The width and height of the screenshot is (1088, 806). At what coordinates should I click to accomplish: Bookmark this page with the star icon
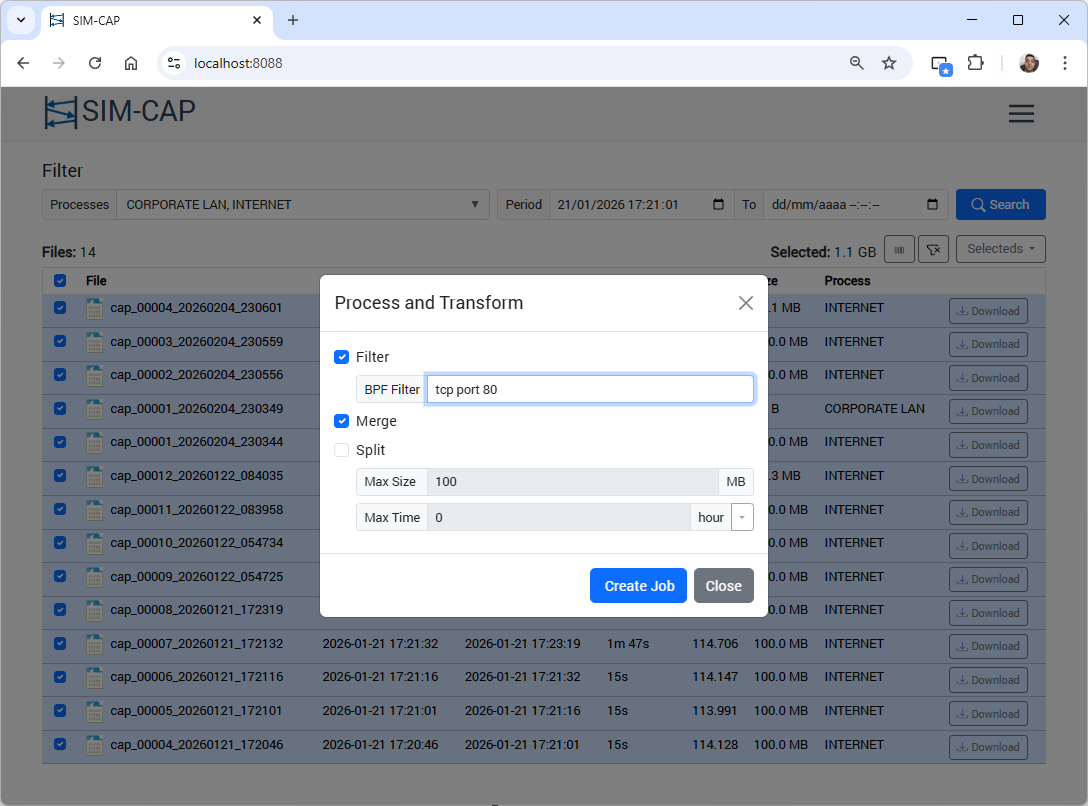pos(888,63)
